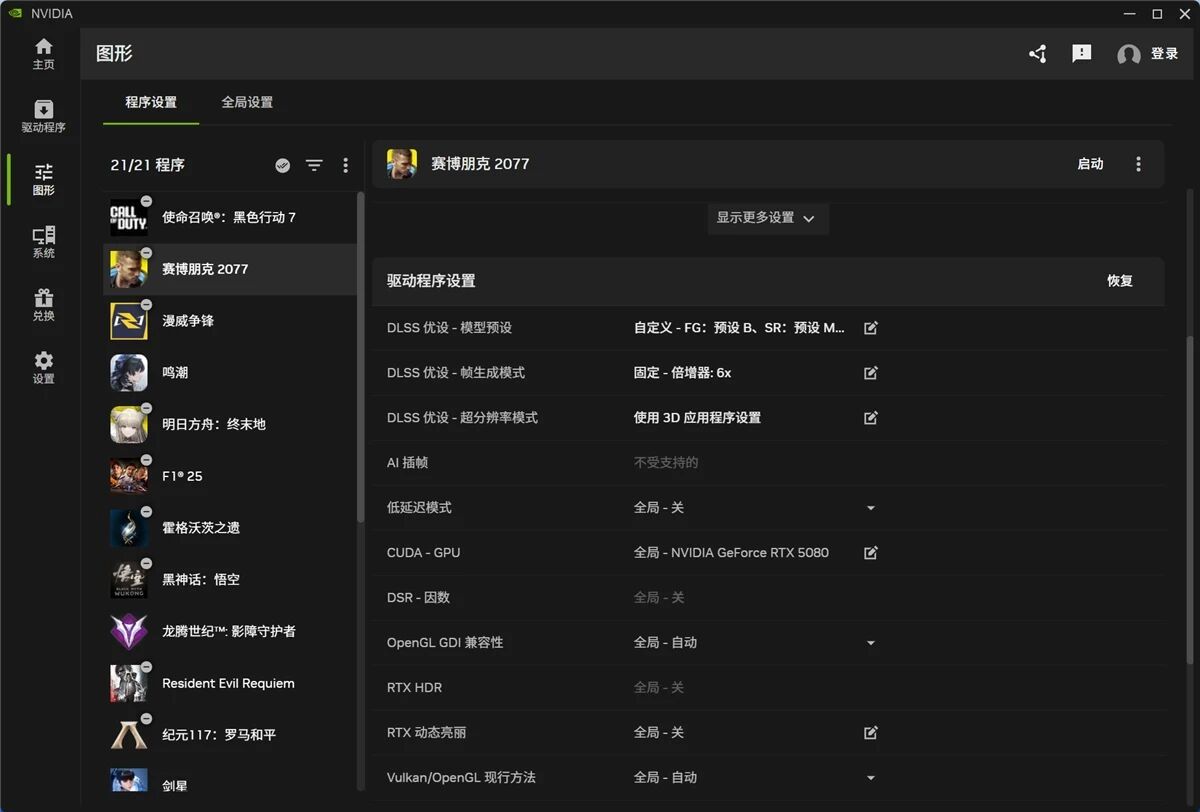Click the checkmark badge icon above program list

tap(283, 165)
